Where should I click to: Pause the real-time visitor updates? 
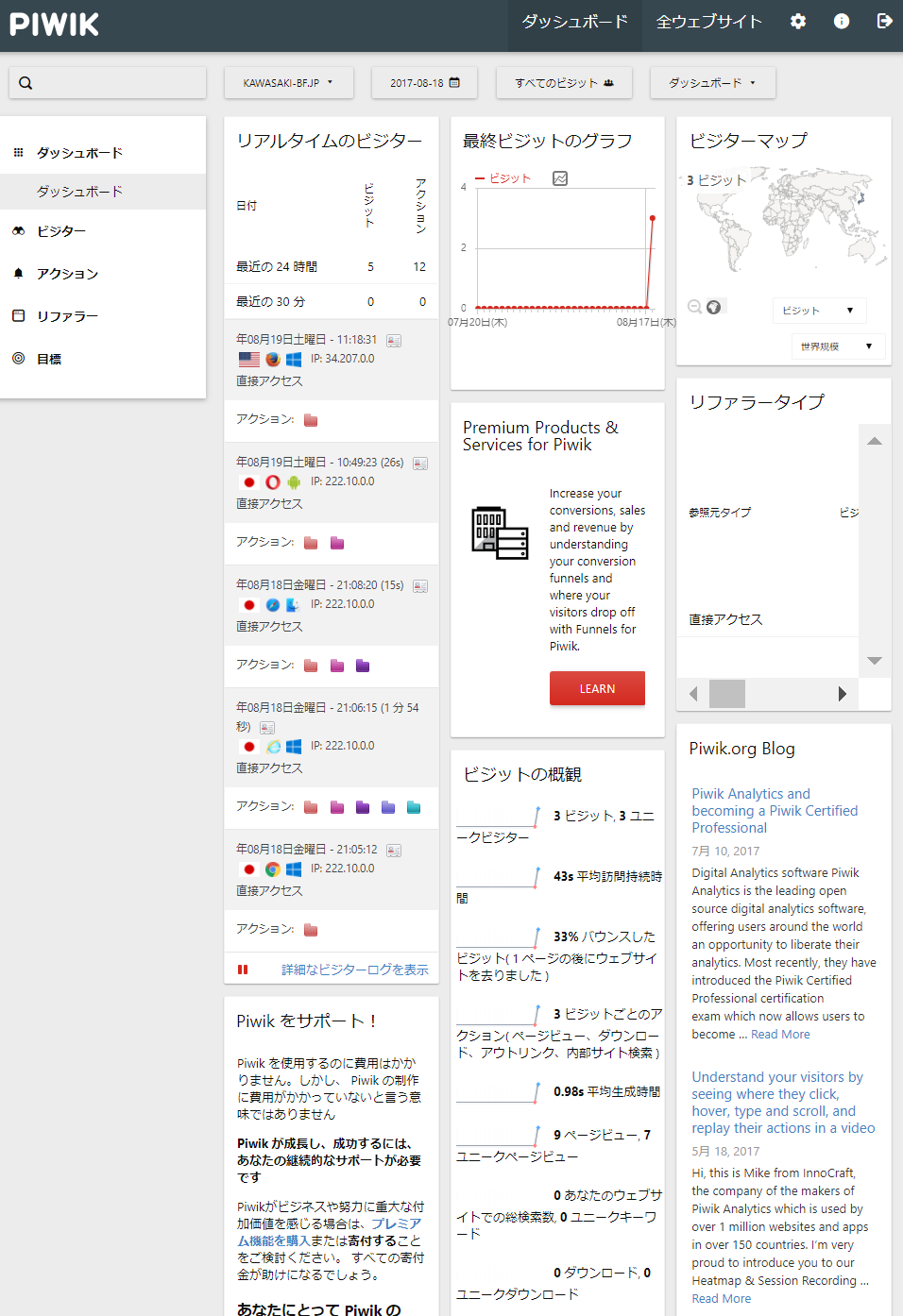pyautogui.click(x=243, y=970)
